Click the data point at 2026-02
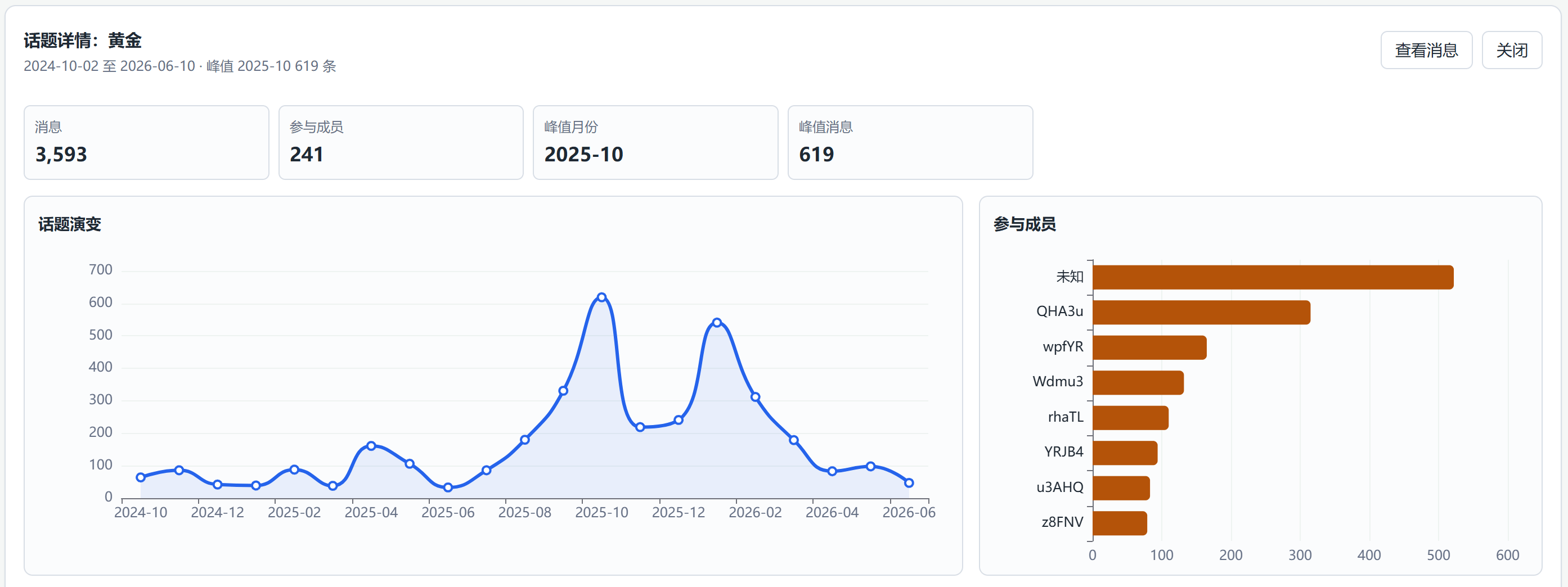The width and height of the screenshot is (1568, 587). tap(756, 397)
